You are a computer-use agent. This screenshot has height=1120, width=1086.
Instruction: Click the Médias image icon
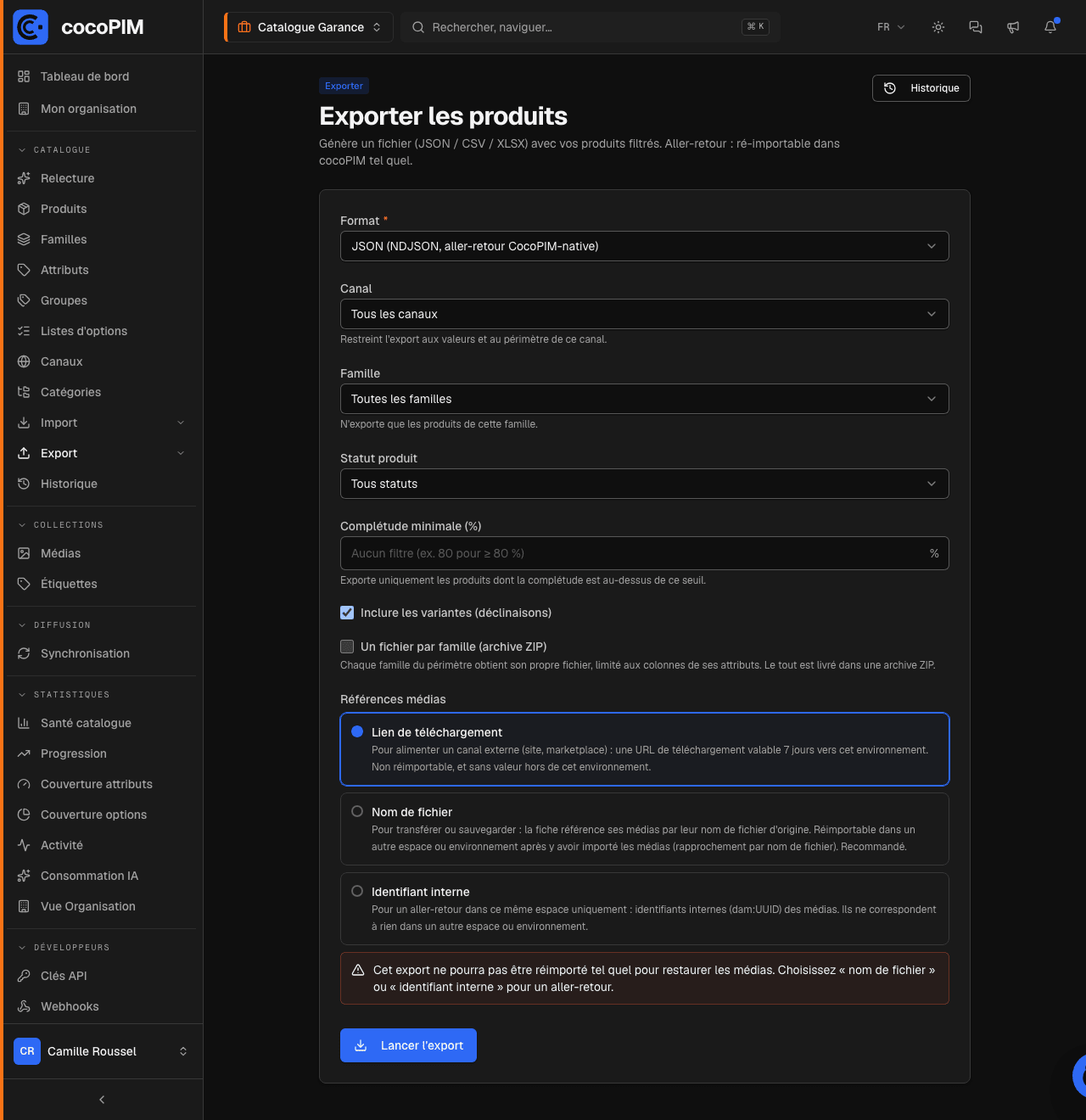point(24,553)
